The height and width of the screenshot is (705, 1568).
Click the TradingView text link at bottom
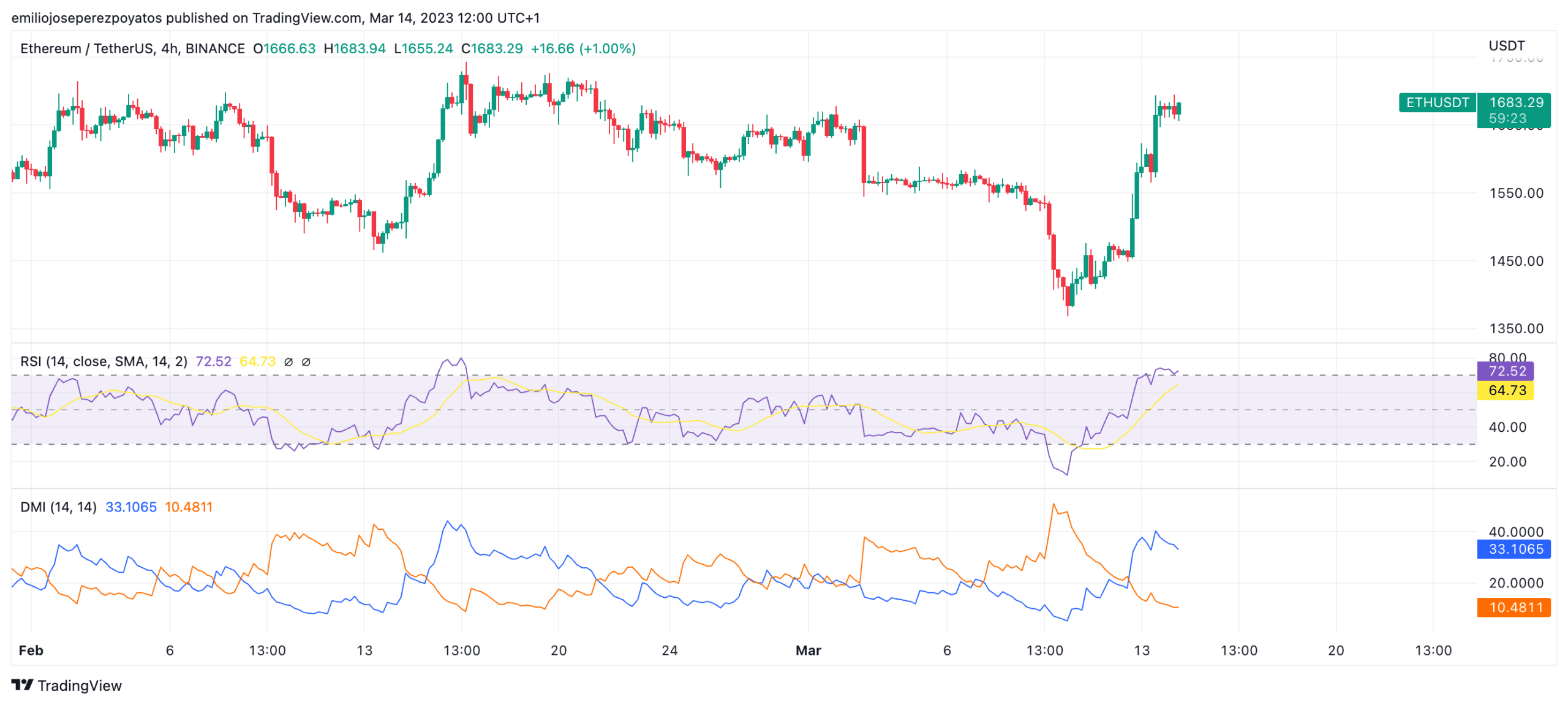tap(80, 685)
